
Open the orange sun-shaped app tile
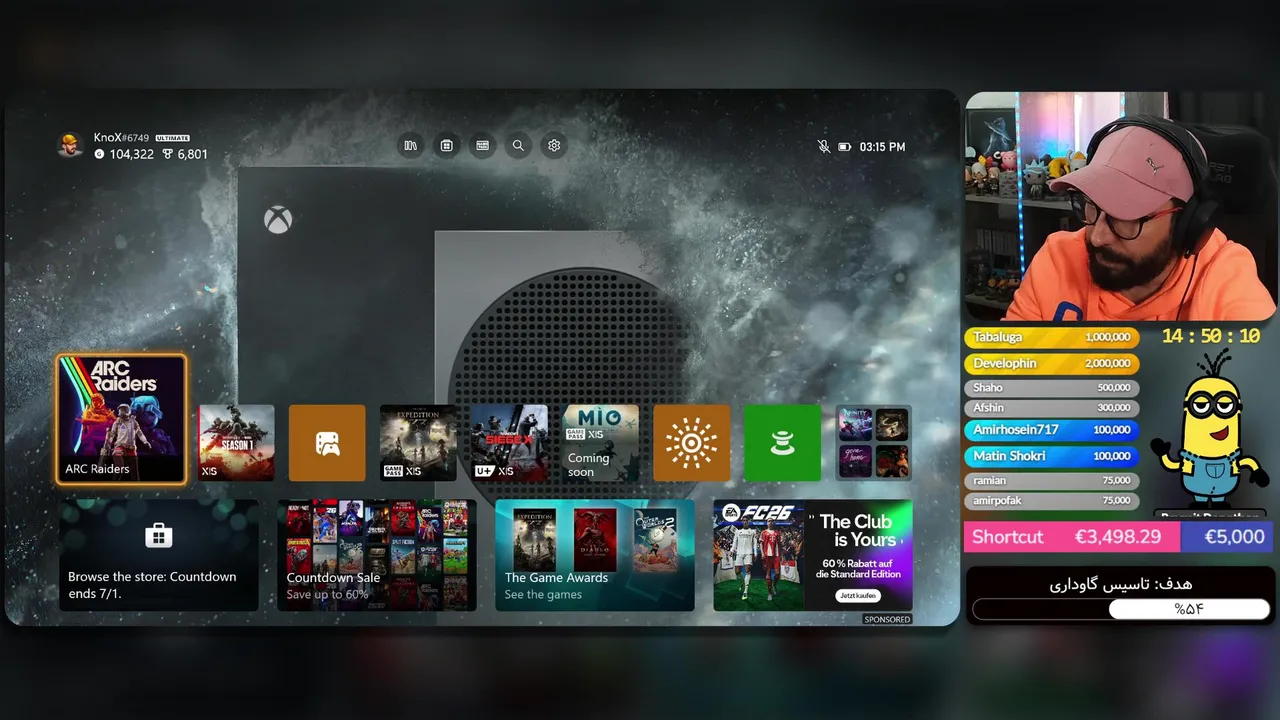pos(691,443)
